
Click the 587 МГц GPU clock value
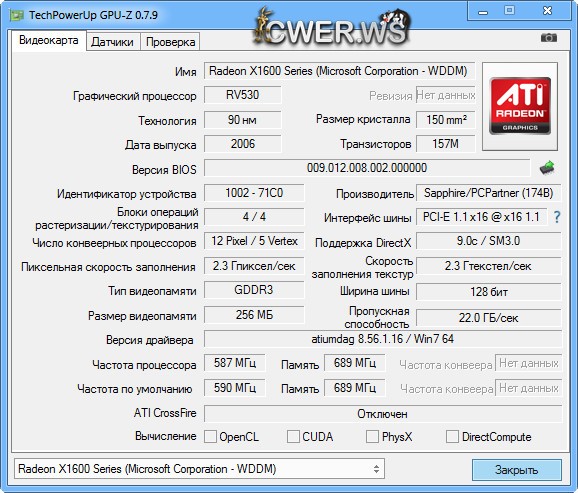(235, 363)
